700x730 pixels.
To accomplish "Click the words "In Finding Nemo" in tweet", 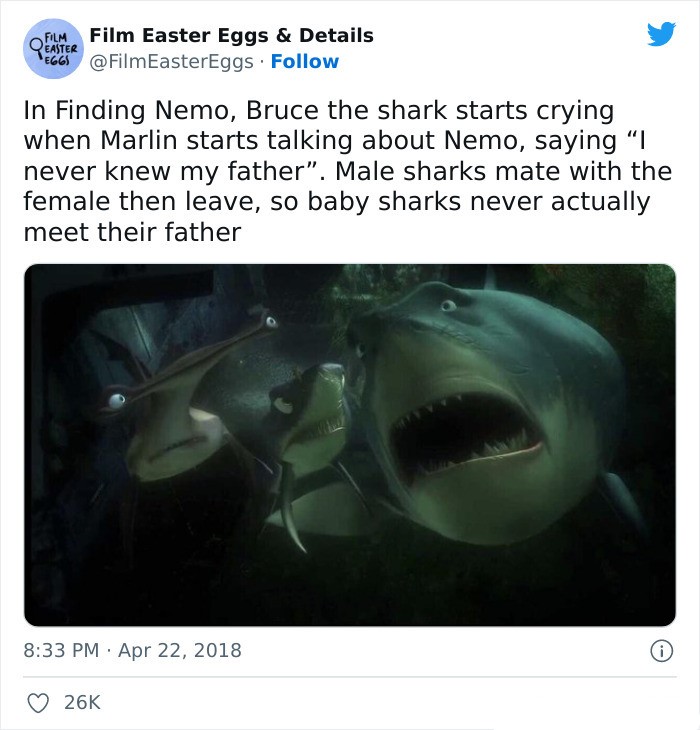I will 126,110.
